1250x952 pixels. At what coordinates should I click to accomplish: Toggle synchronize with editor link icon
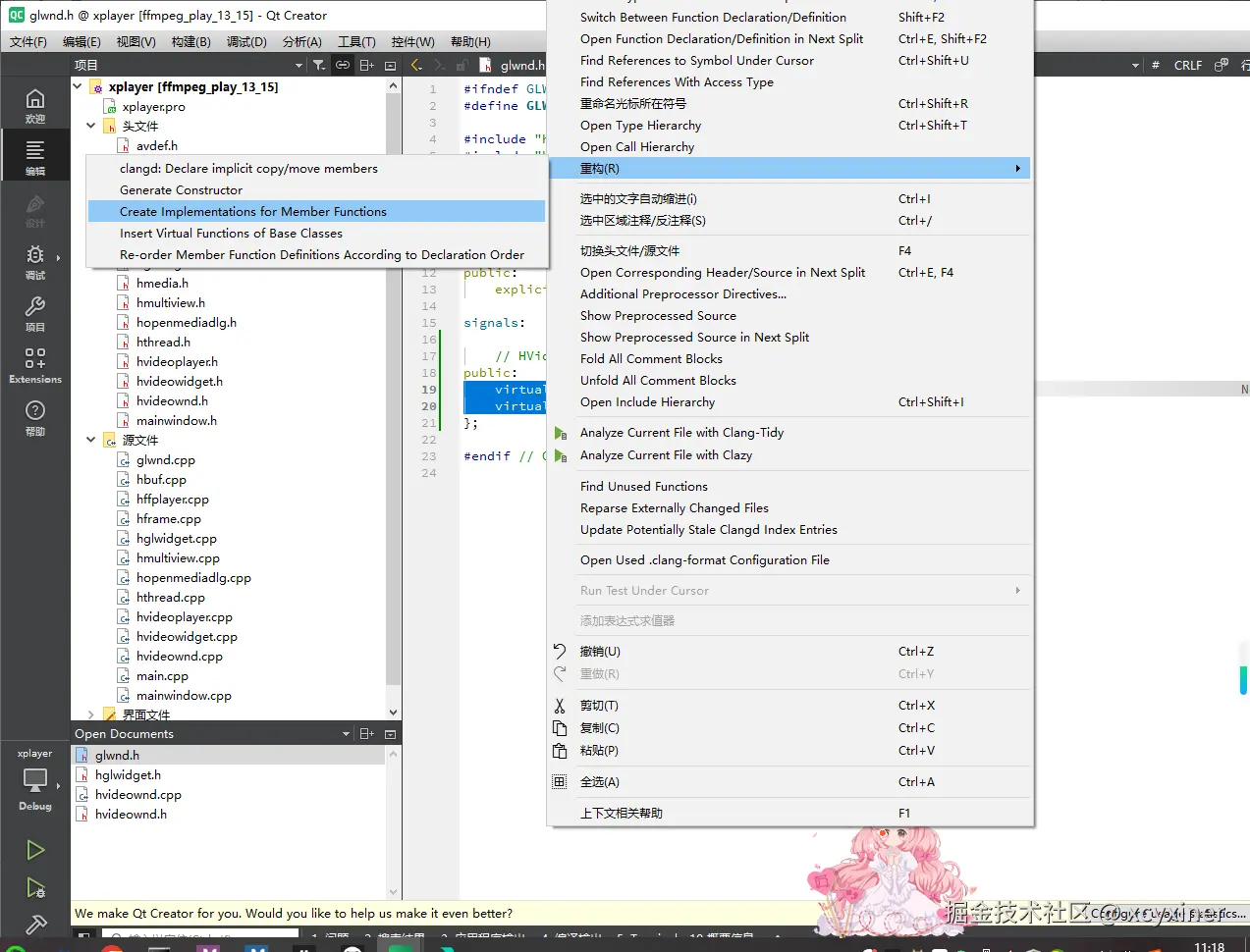tap(343, 65)
